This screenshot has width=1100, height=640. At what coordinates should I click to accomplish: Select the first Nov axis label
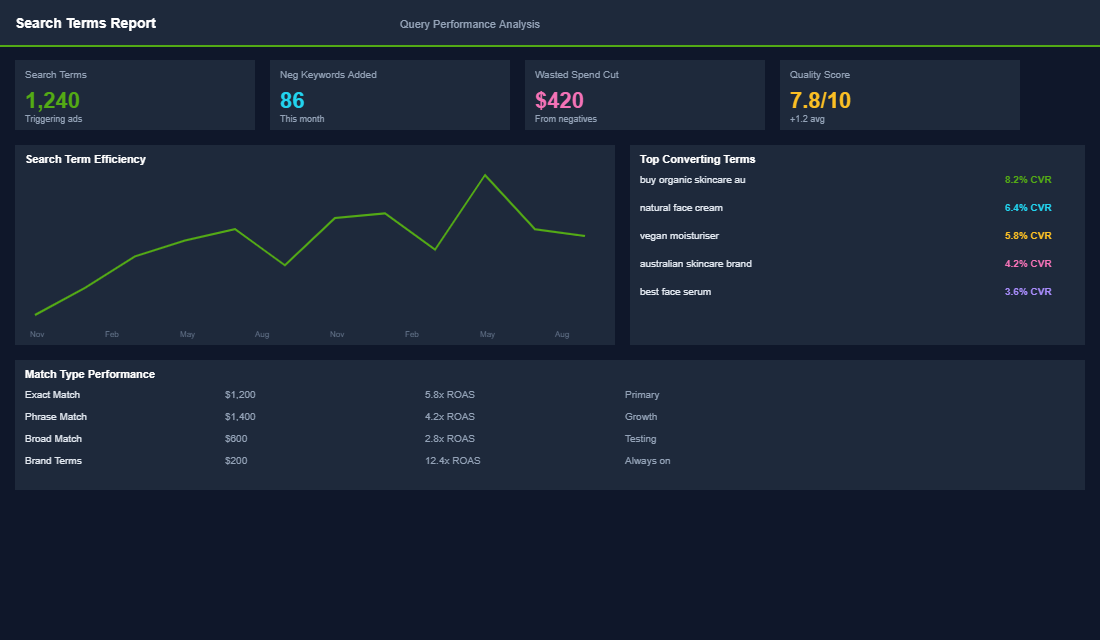(x=37, y=334)
